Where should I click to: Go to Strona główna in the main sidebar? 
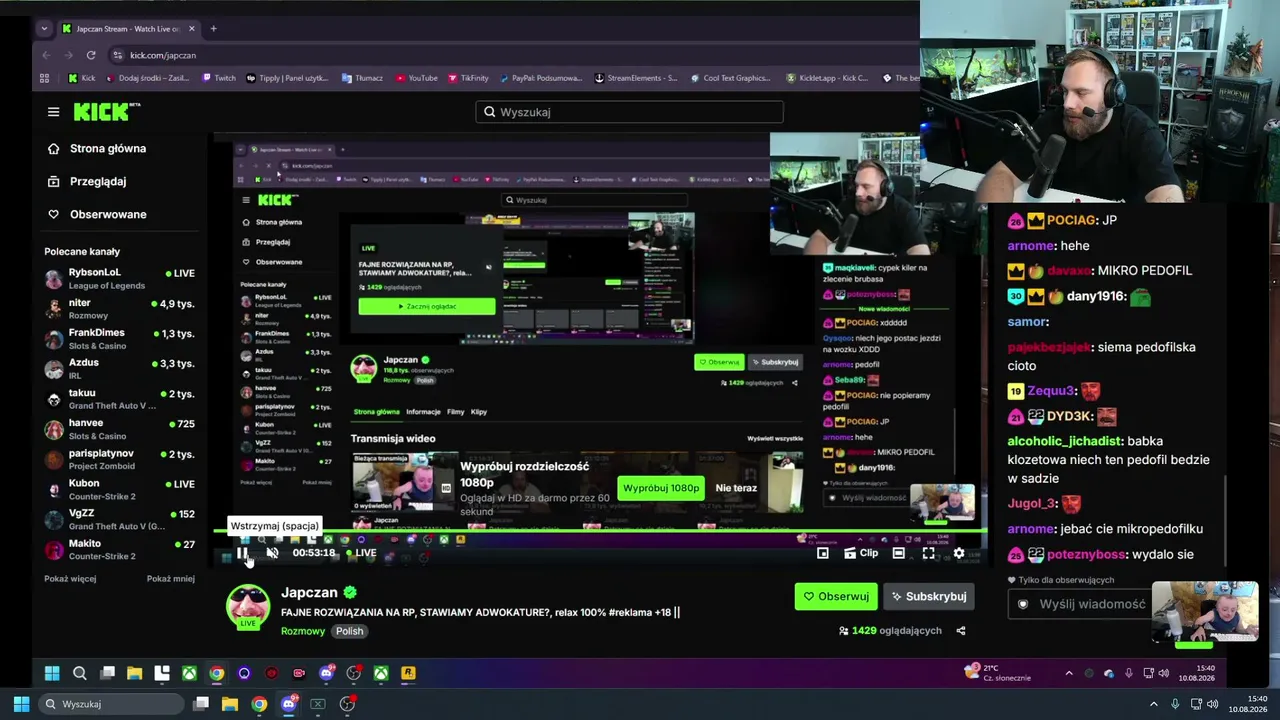coord(98,149)
